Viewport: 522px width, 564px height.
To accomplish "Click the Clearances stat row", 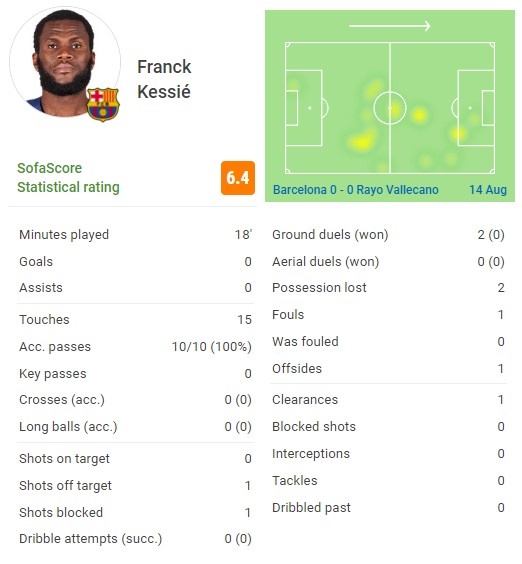I will (x=388, y=400).
